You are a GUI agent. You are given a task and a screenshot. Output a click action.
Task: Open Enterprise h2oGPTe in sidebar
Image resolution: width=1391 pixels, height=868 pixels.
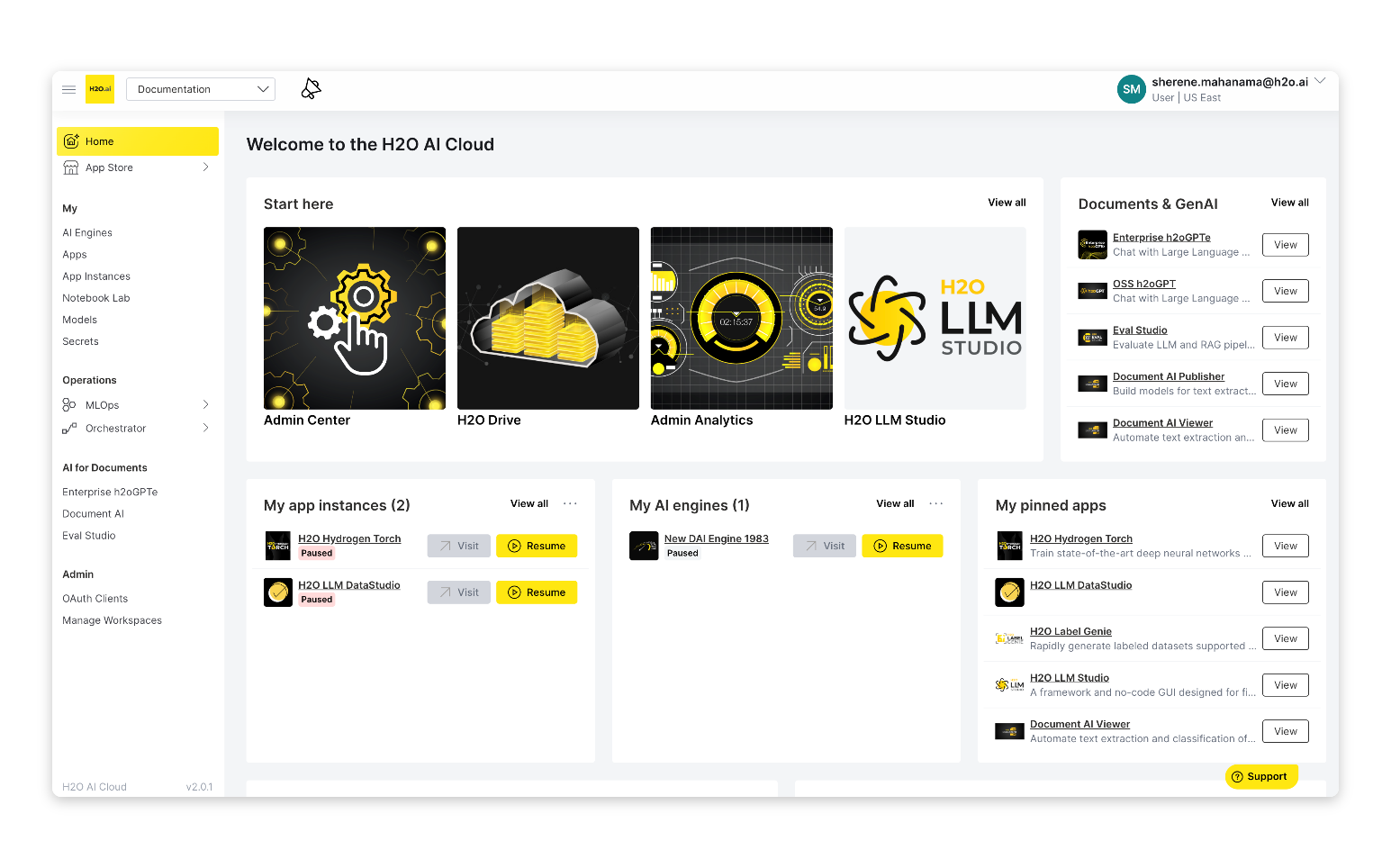110,492
